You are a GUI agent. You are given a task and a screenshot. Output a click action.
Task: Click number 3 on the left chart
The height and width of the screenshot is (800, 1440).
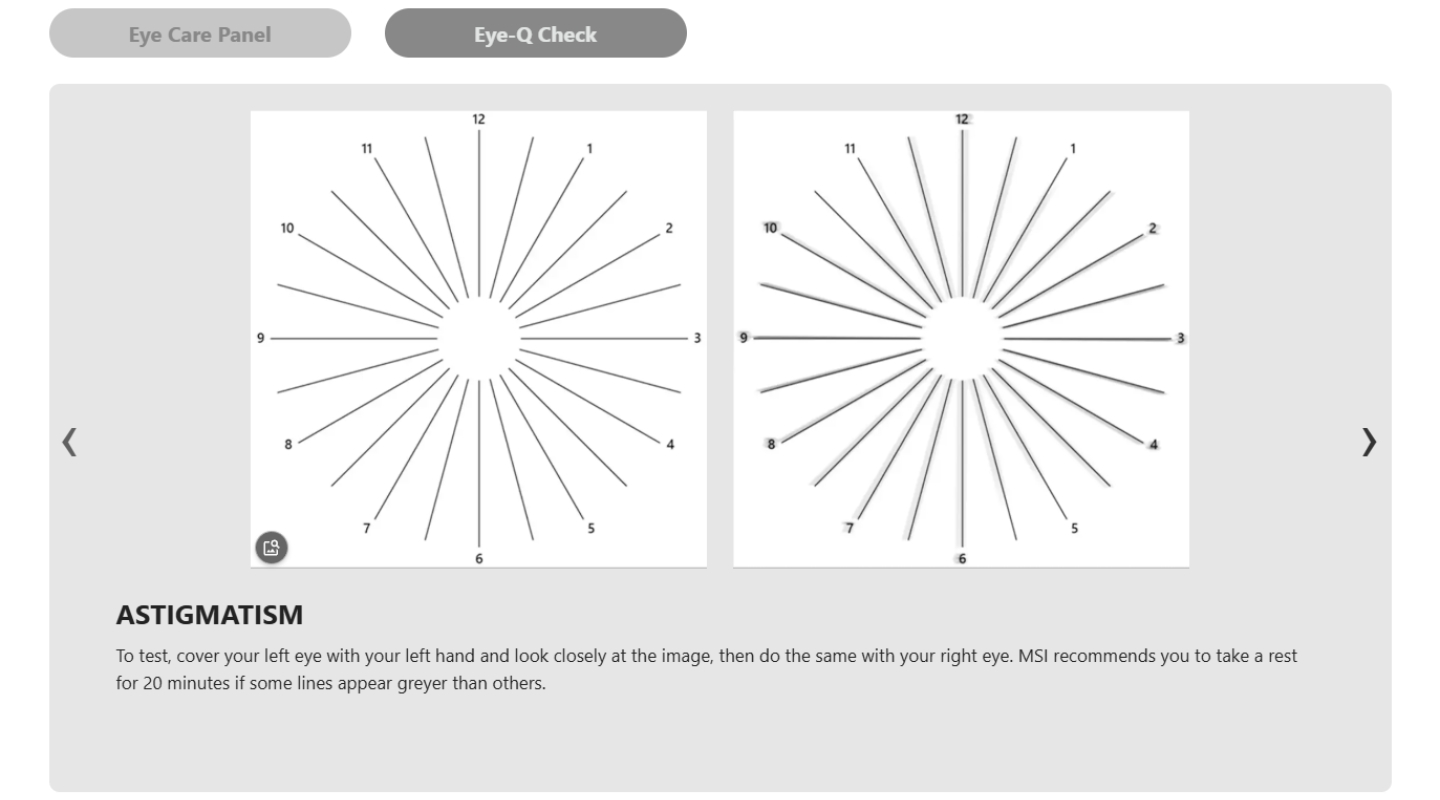(697, 338)
